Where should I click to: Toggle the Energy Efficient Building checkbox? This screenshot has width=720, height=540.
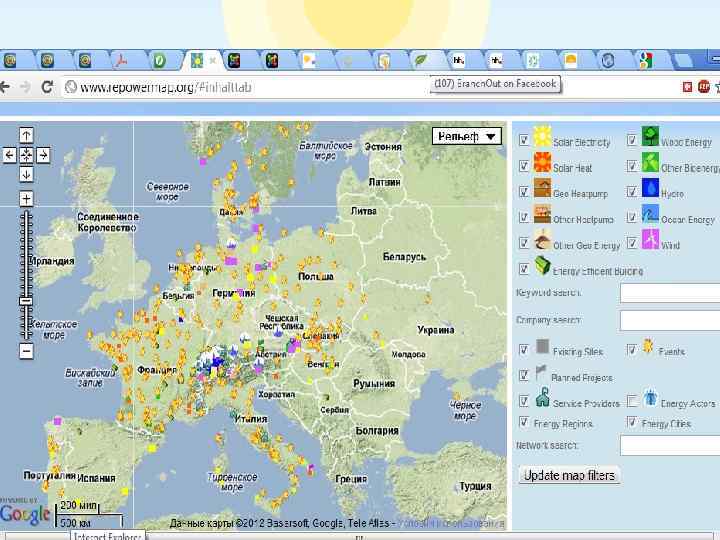[524, 268]
